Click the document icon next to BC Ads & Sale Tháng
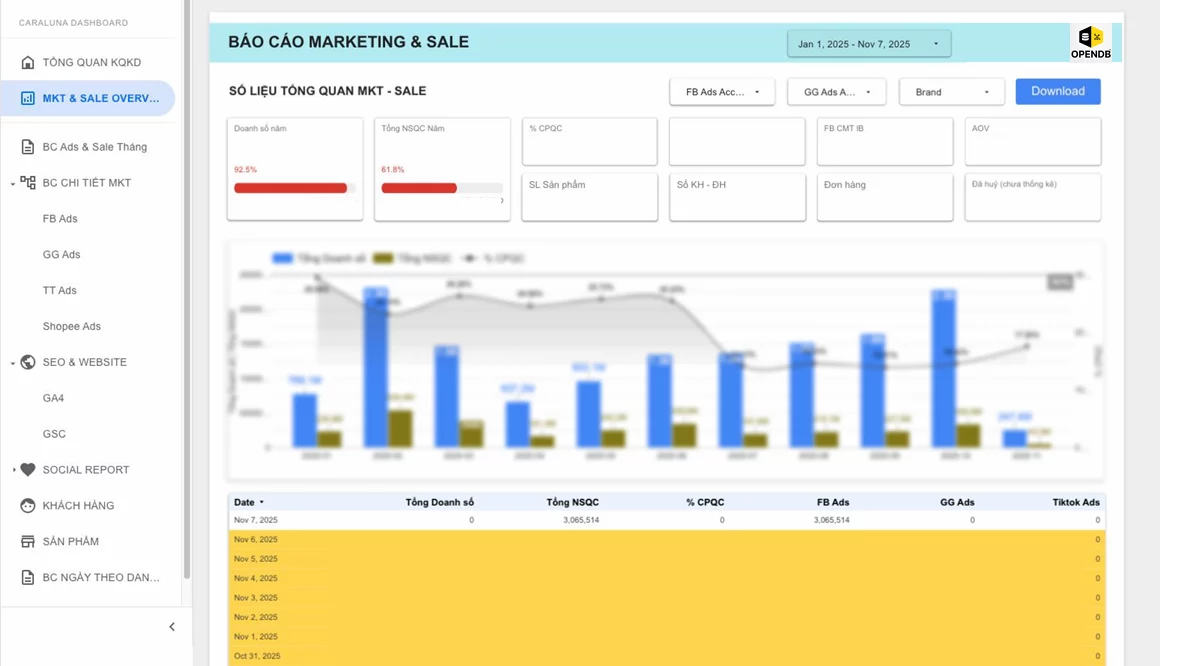The height and width of the screenshot is (666, 1198). [x=28, y=146]
